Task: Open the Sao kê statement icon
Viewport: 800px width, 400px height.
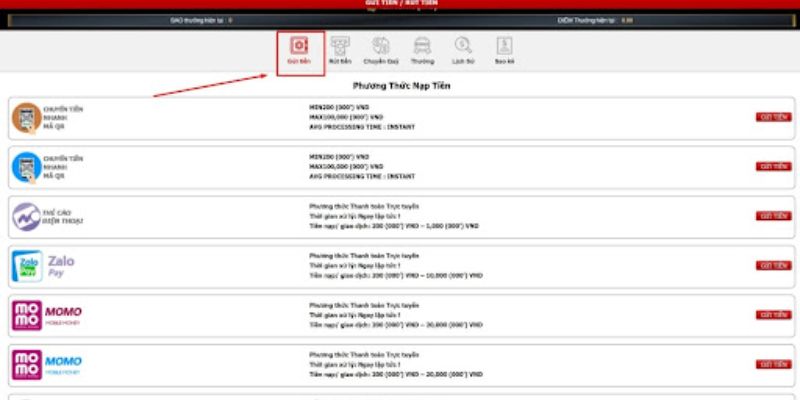Action: click(504, 46)
